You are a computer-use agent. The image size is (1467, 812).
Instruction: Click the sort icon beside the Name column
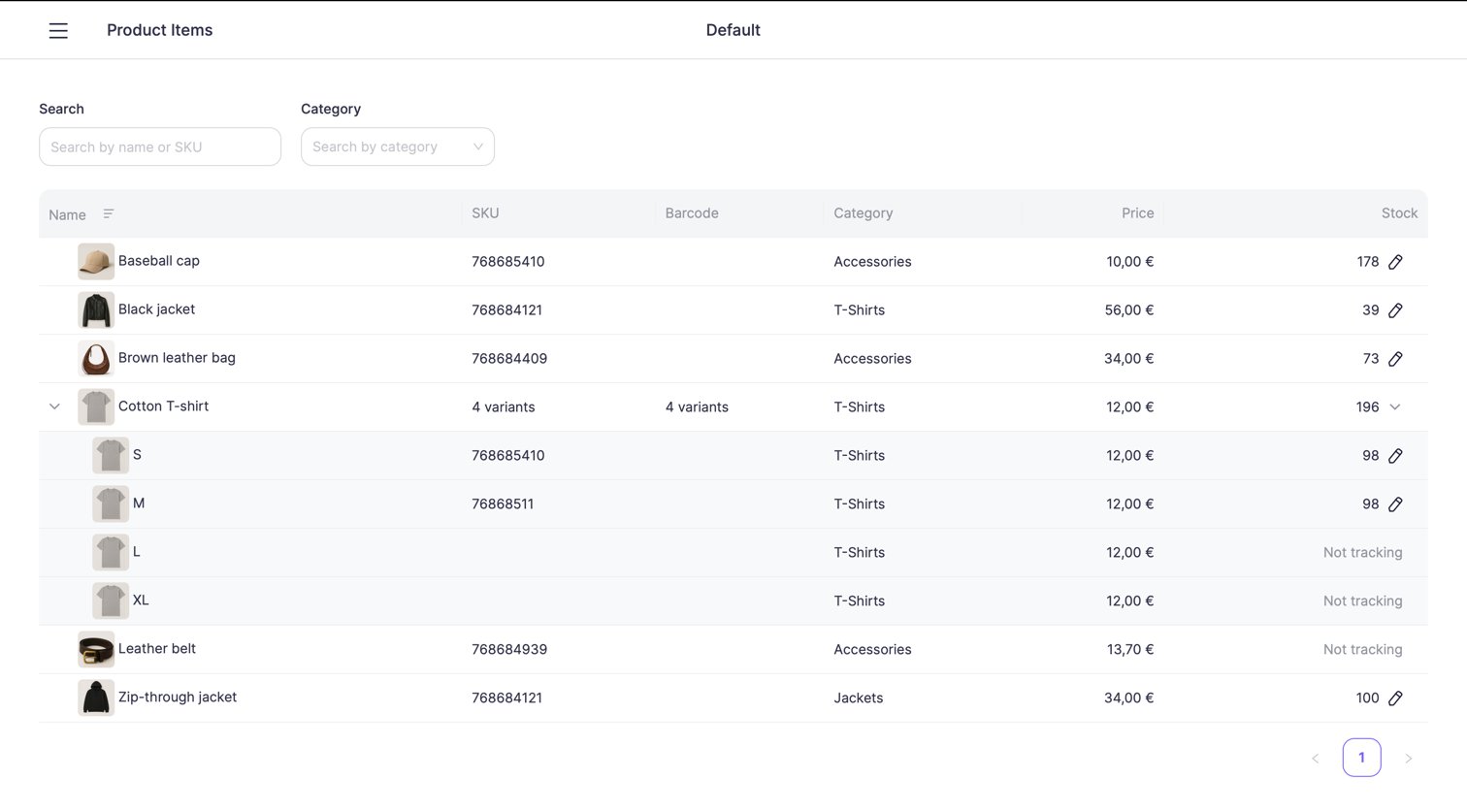[108, 213]
